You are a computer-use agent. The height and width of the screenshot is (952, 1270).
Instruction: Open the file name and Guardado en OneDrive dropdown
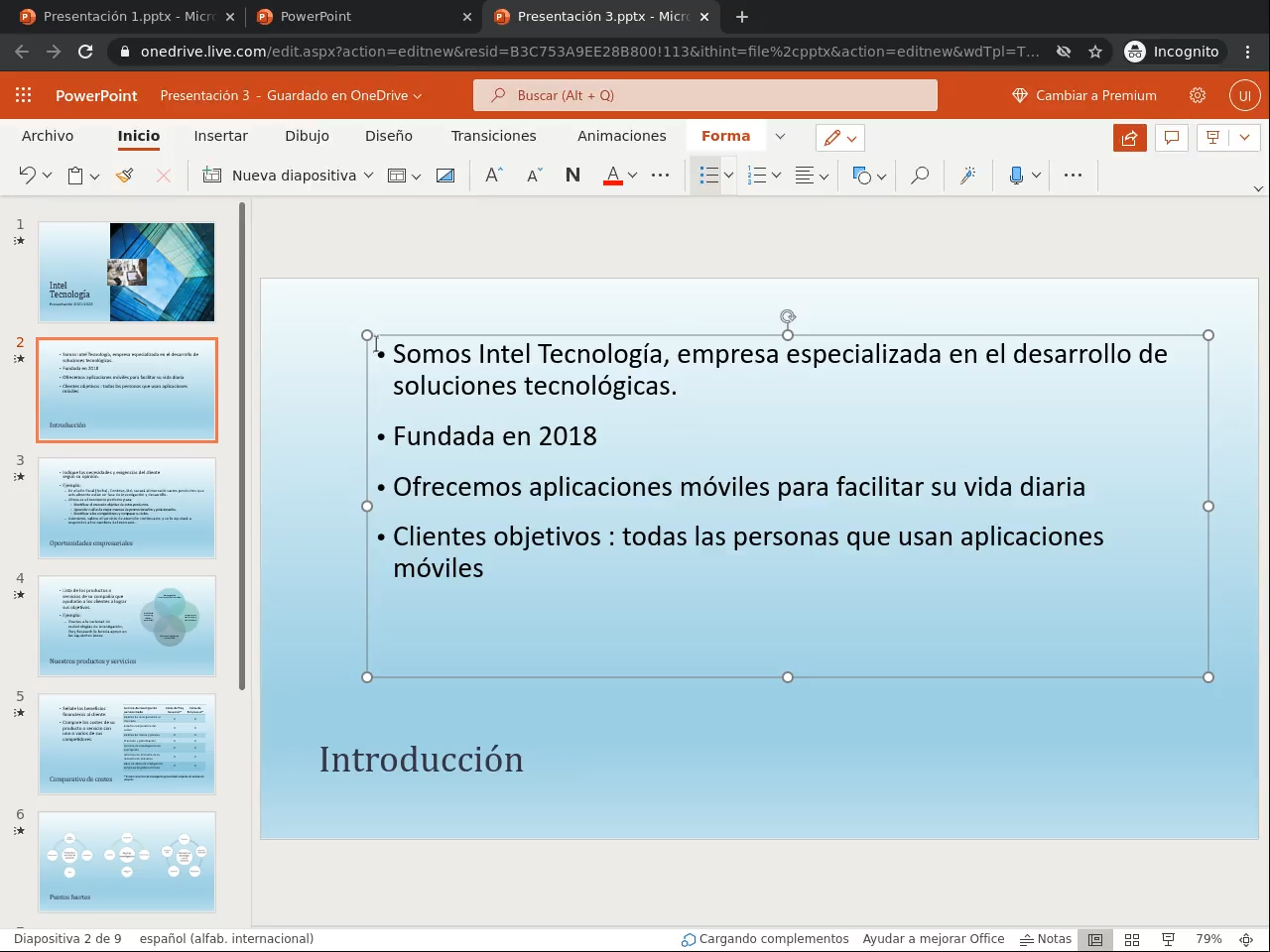click(x=291, y=95)
